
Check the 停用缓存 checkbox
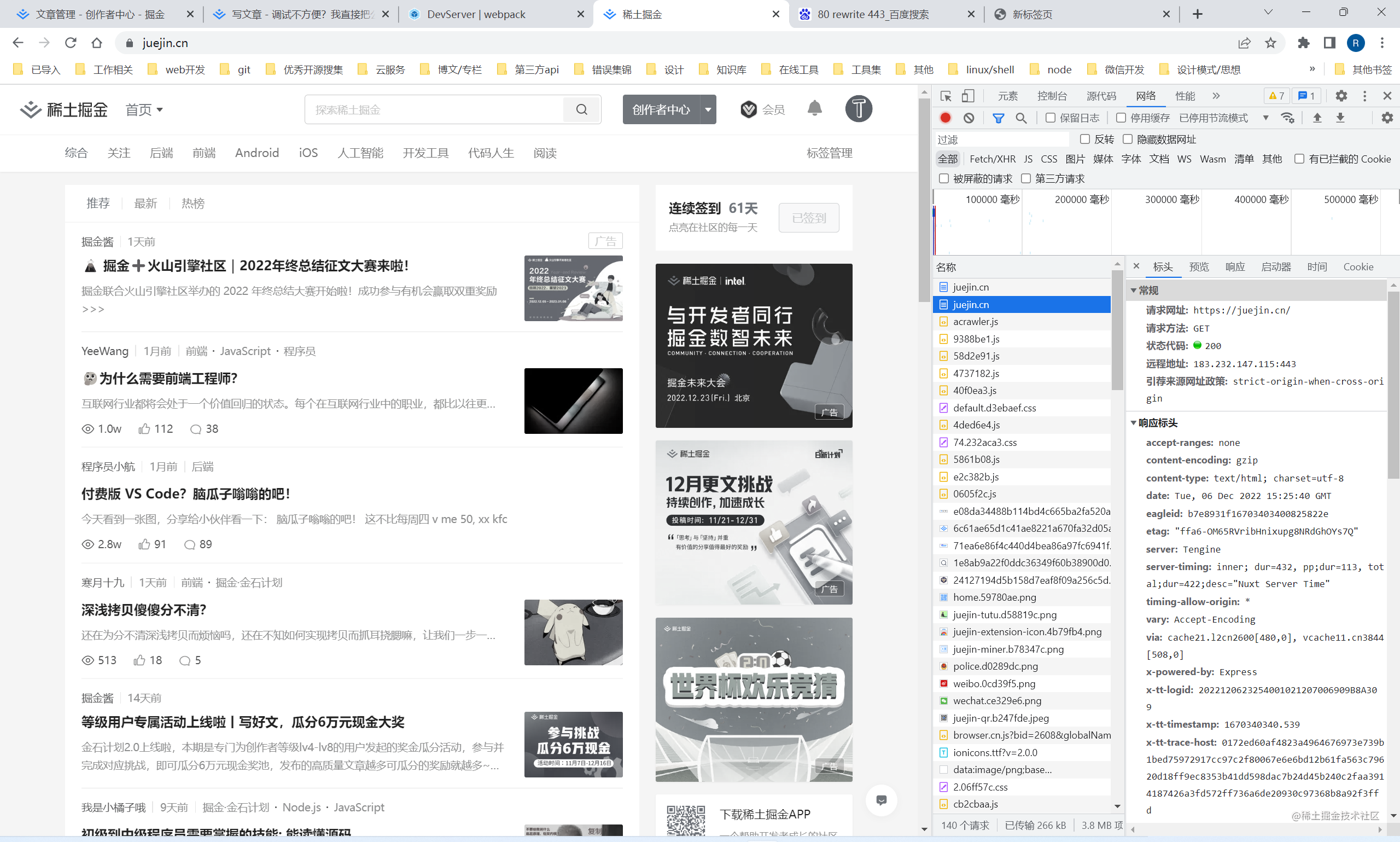[x=1121, y=118]
